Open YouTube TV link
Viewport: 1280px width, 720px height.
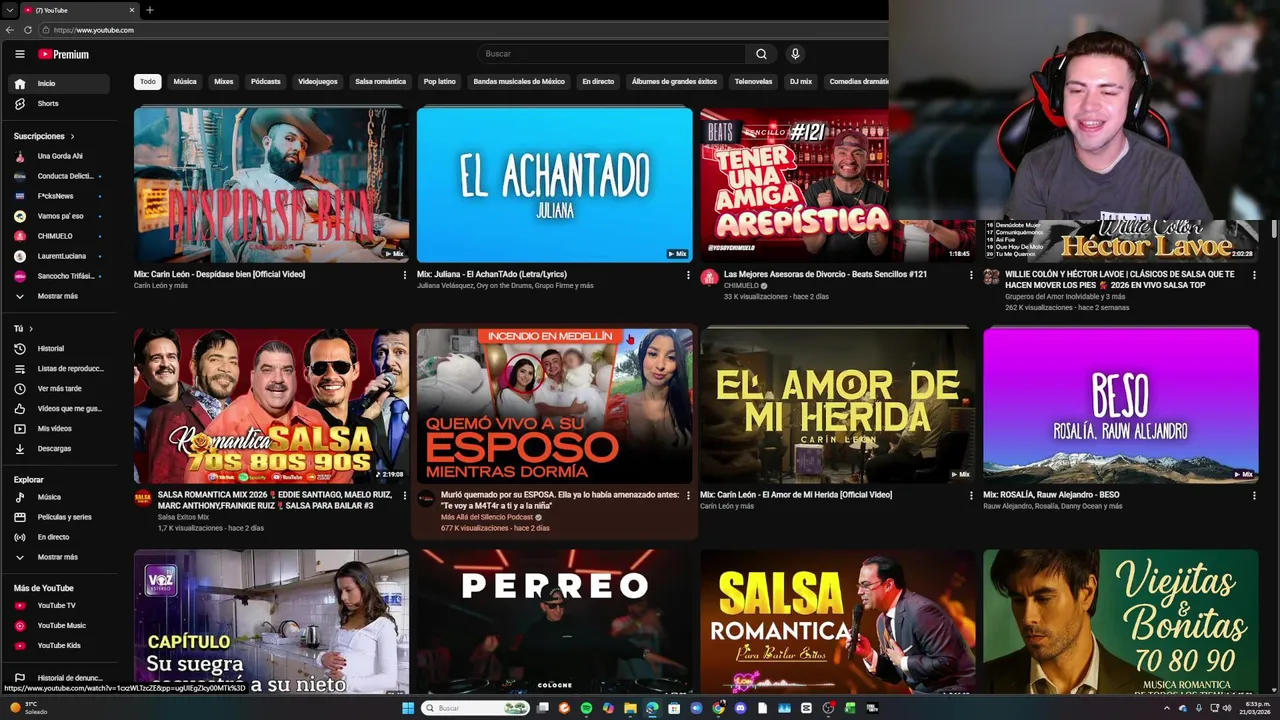pyautogui.click(x=60, y=605)
